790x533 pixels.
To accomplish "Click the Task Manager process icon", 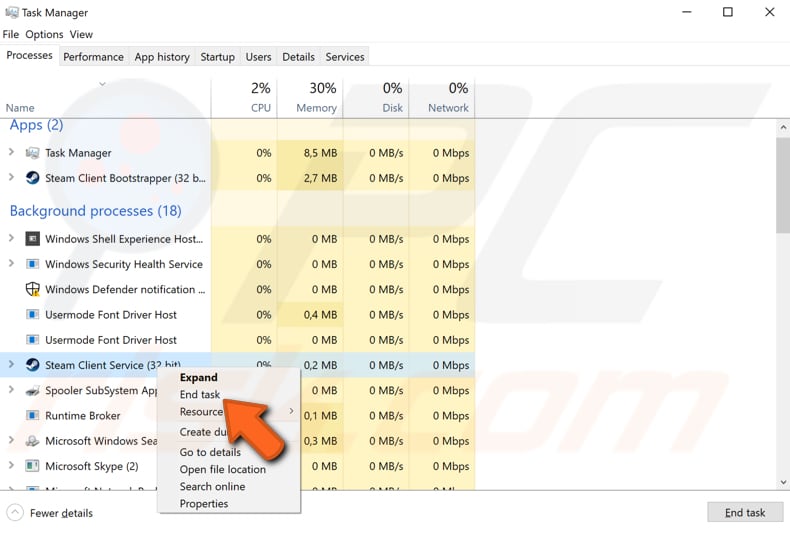I will click(32, 153).
